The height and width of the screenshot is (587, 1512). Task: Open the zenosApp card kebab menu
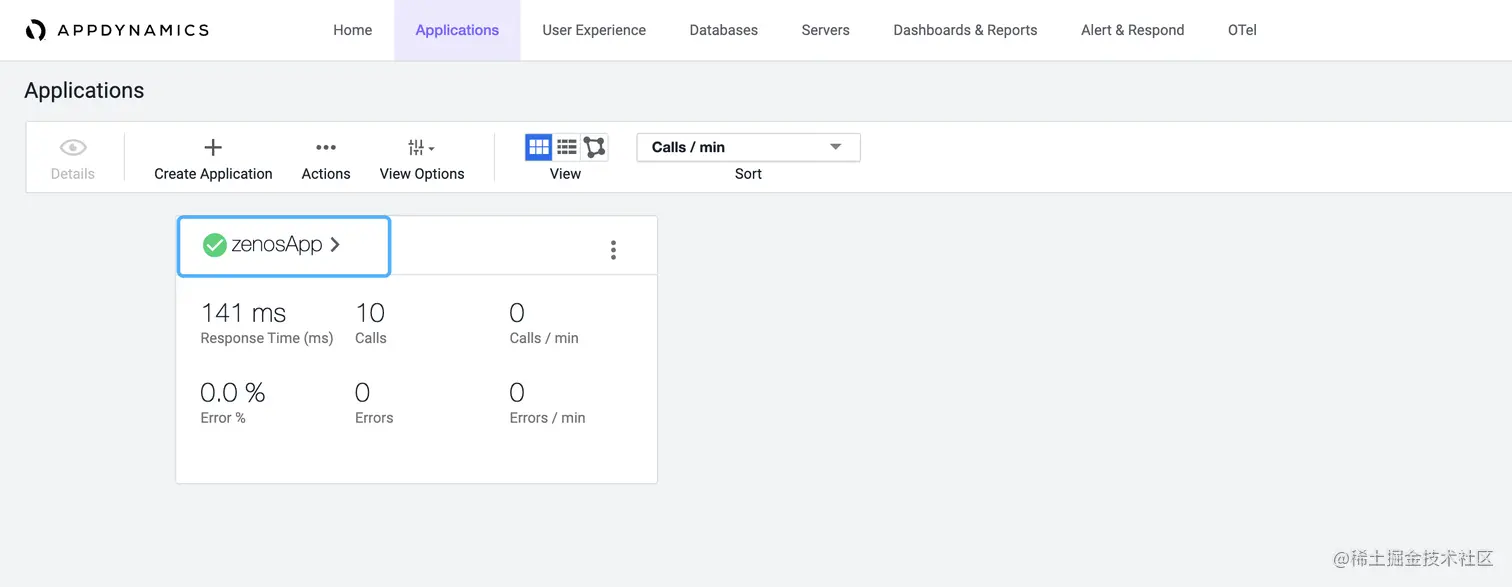(613, 250)
